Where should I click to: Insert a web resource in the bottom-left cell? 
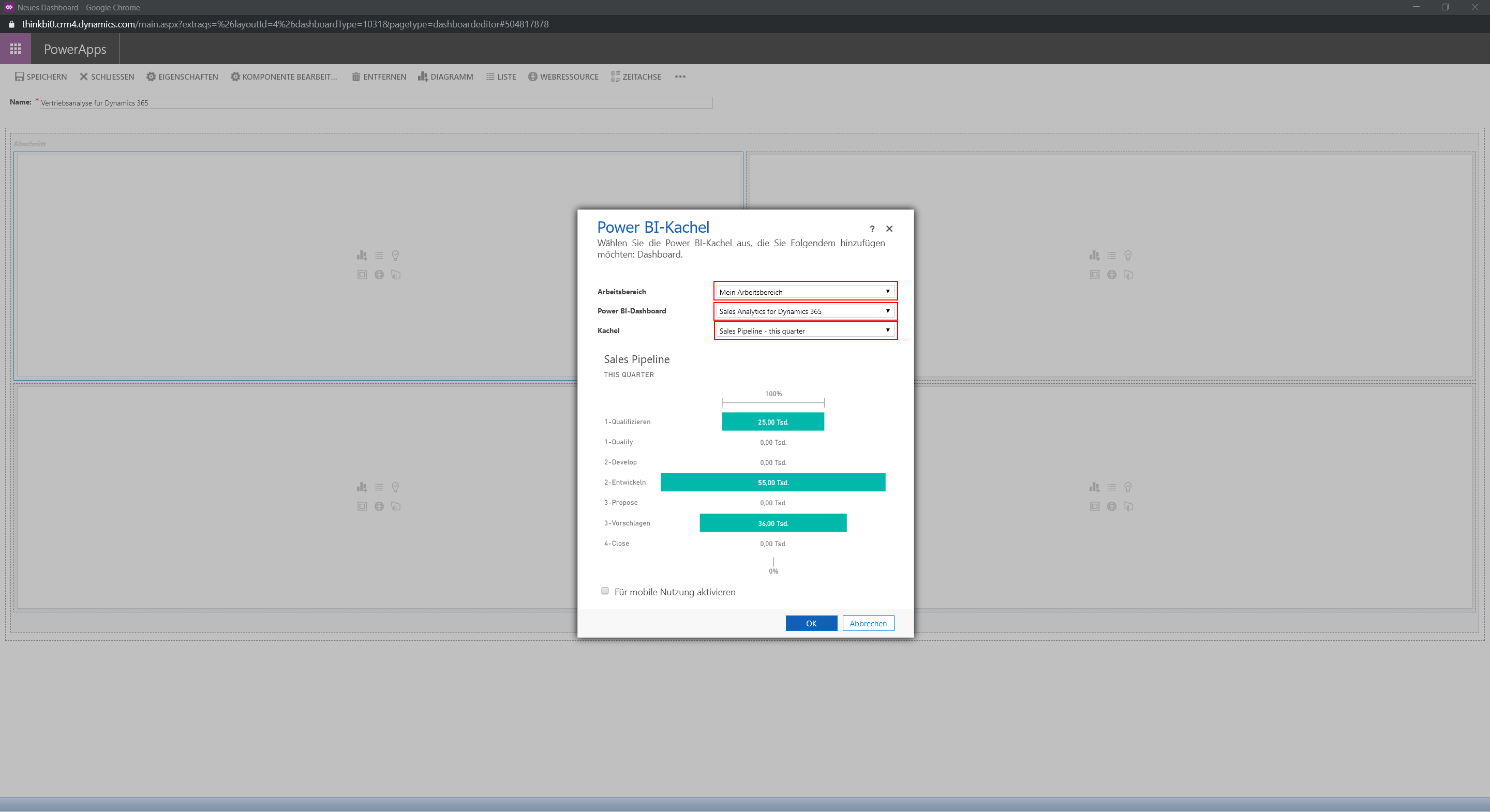(379, 507)
